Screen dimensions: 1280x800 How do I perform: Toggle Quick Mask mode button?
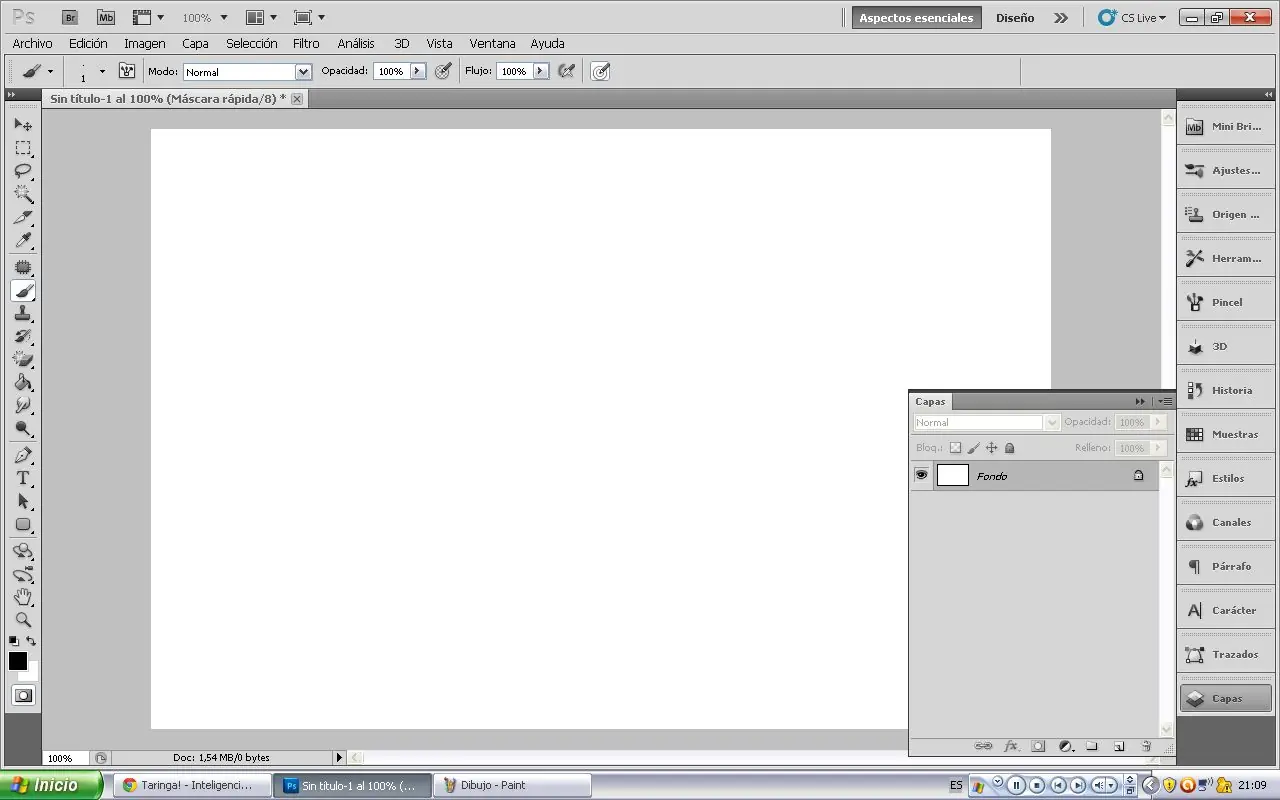23,696
